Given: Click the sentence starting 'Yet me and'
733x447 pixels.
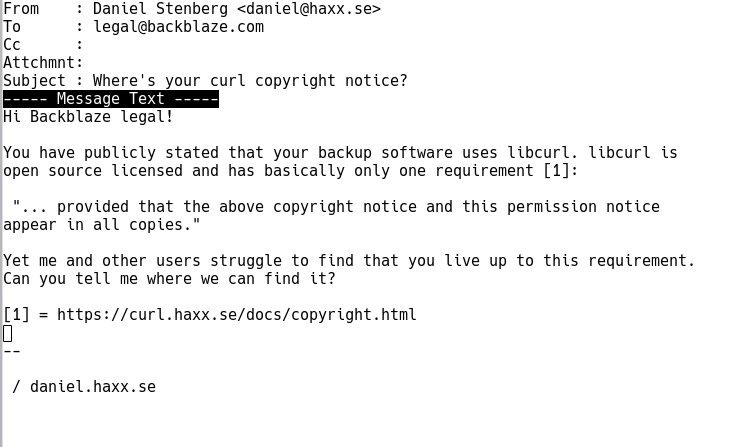Looking at the screenshot, I should [349, 260].
